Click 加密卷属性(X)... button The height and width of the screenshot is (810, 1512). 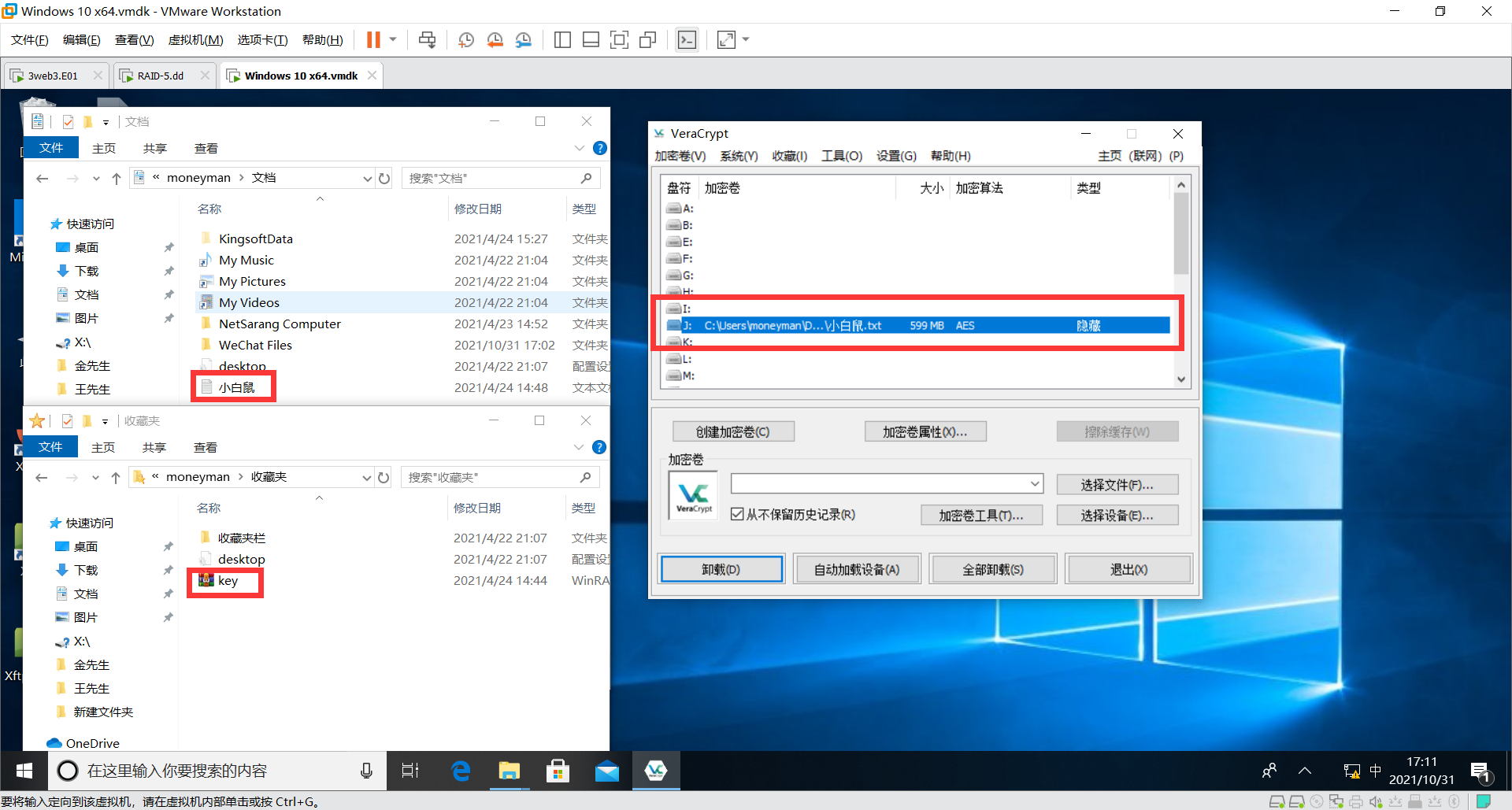click(925, 431)
